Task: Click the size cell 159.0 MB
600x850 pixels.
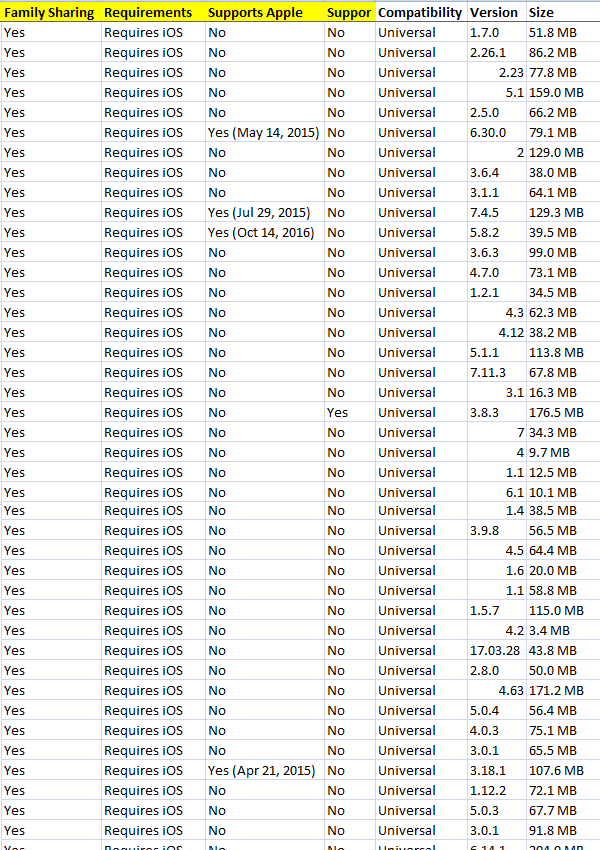Action: (563, 93)
